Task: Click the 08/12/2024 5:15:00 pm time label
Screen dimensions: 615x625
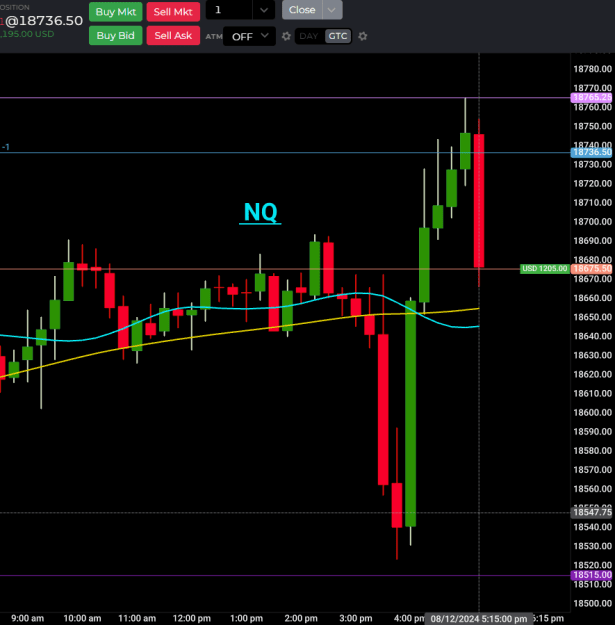Action: (x=479, y=619)
